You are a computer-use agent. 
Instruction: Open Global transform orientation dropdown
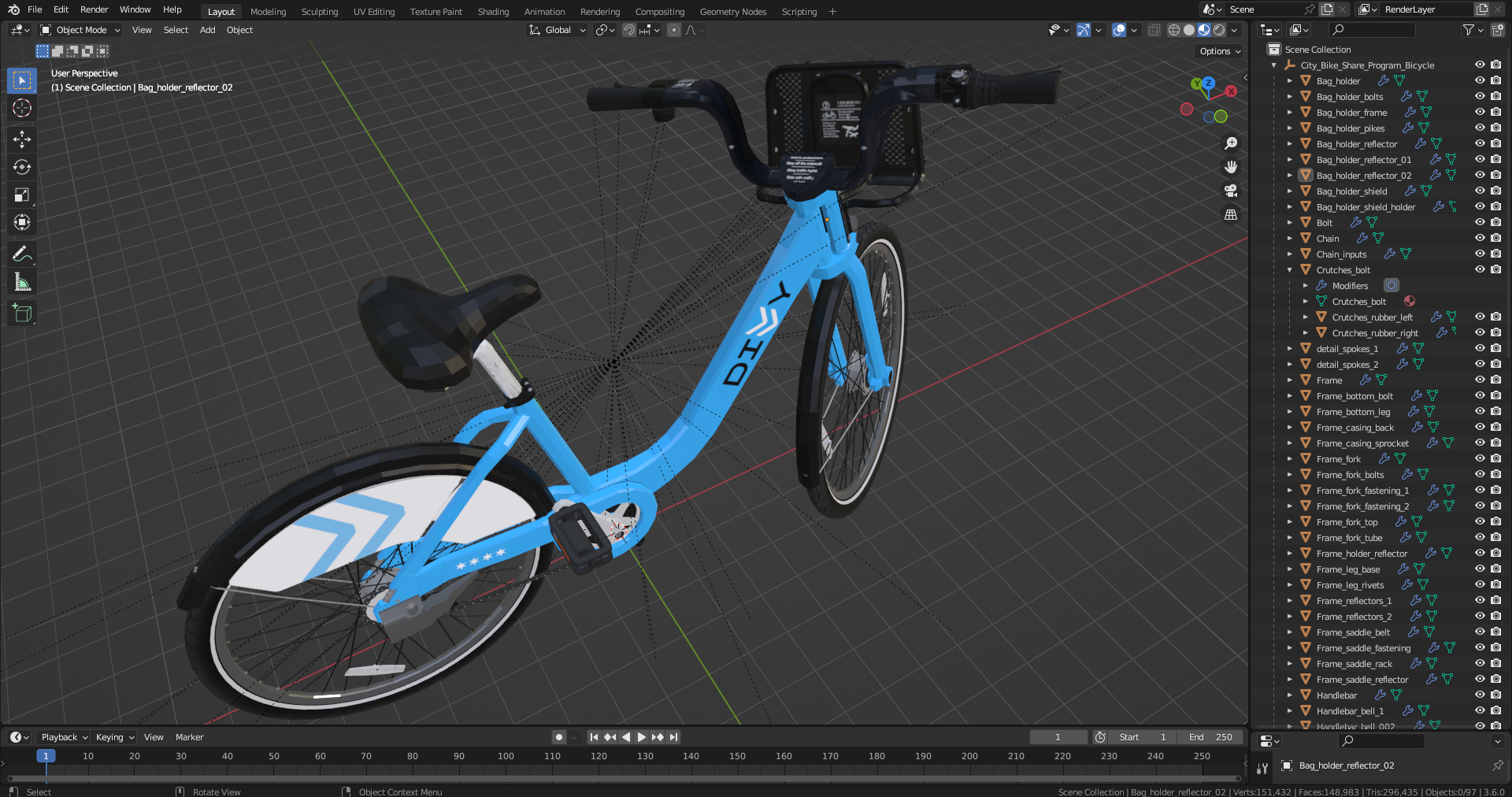pos(558,30)
